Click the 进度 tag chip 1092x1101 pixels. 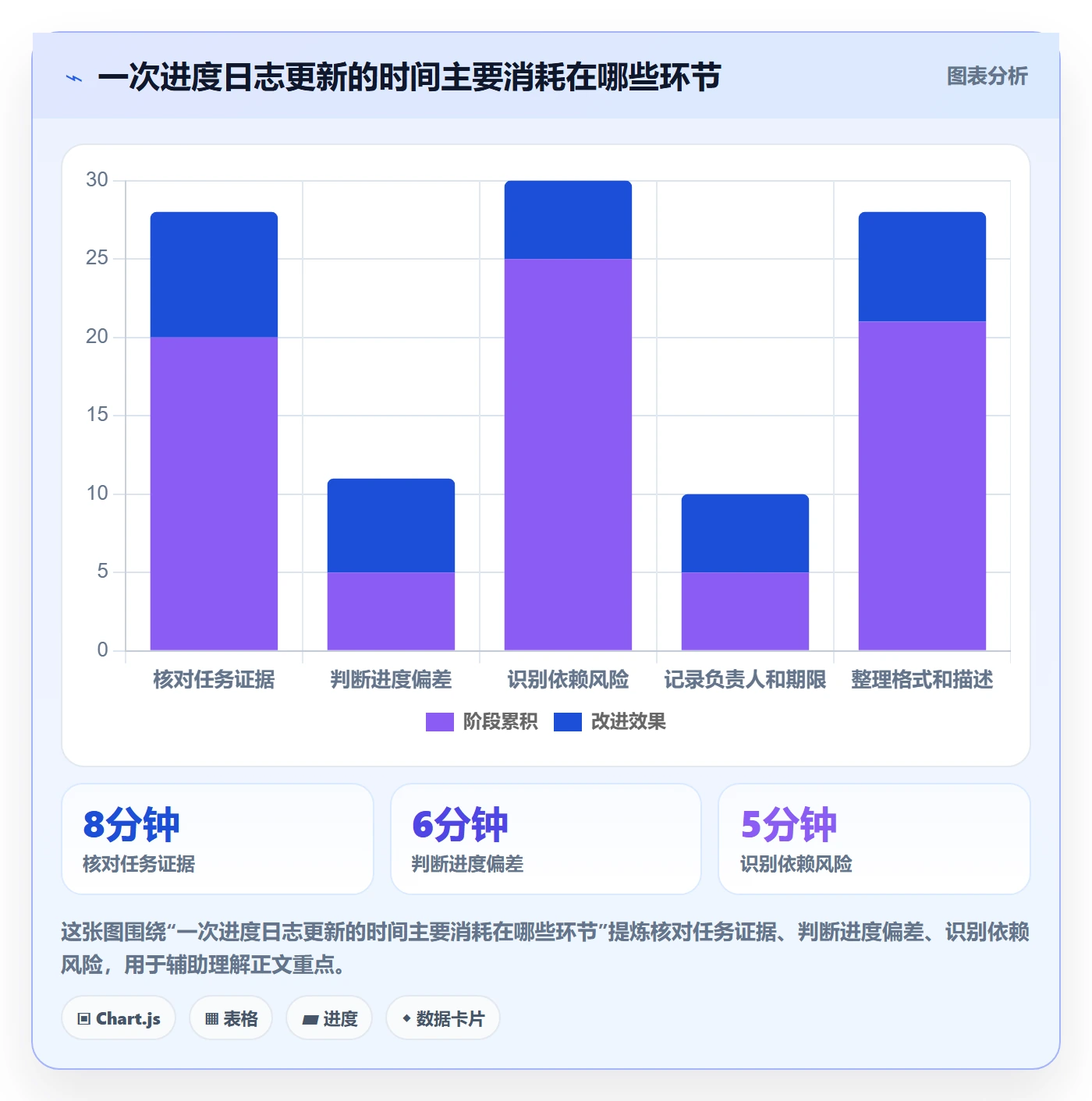tap(329, 1018)
